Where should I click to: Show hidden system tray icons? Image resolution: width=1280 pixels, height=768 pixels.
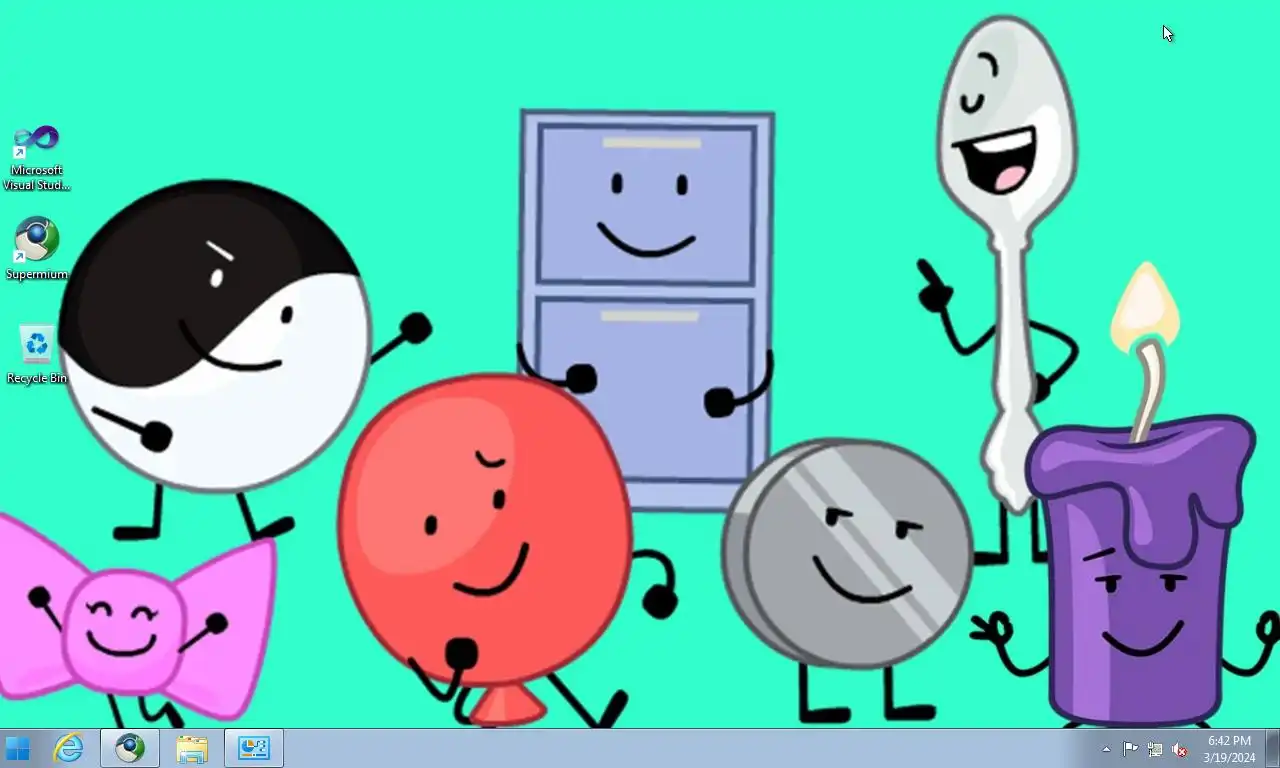click(1106, 749)
